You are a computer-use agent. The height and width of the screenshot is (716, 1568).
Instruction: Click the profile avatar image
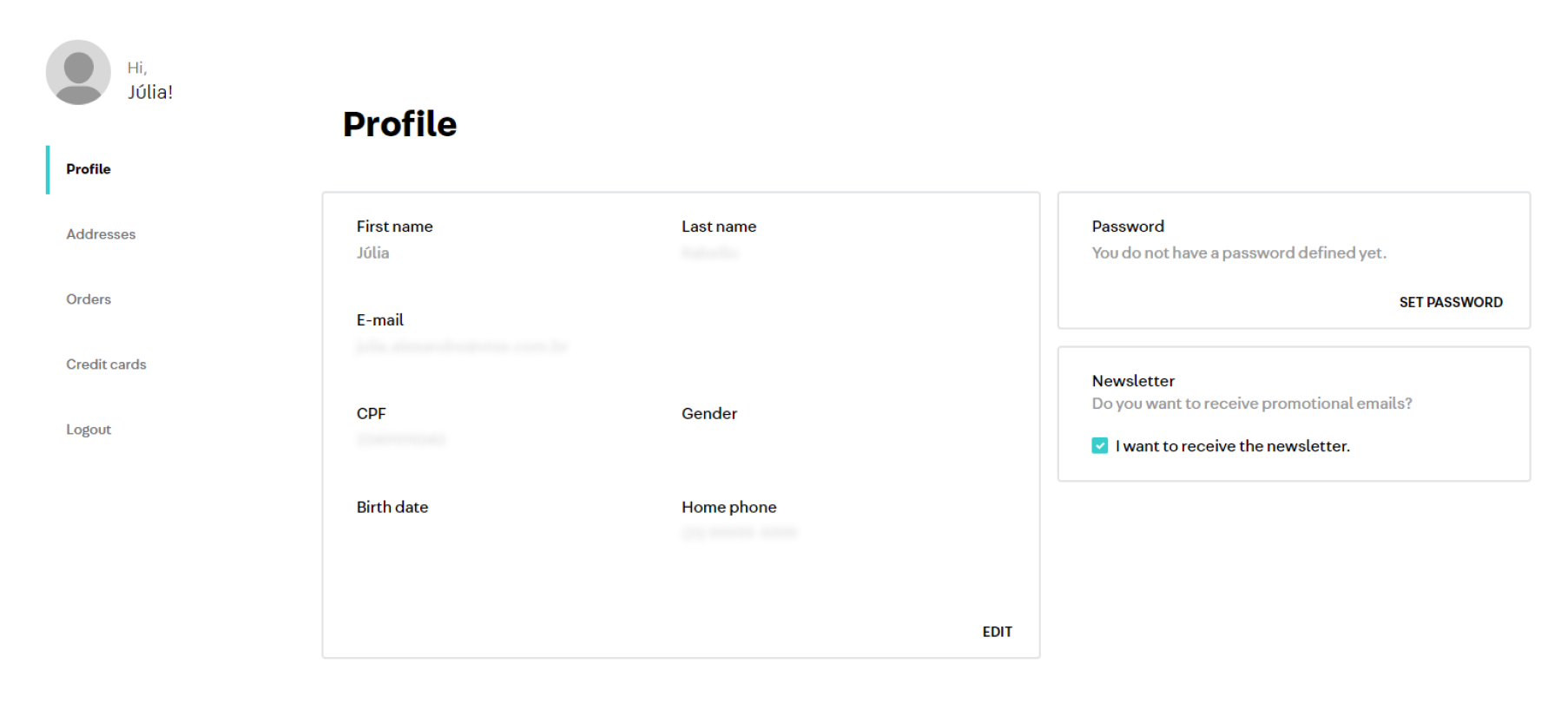coord(77,73)
